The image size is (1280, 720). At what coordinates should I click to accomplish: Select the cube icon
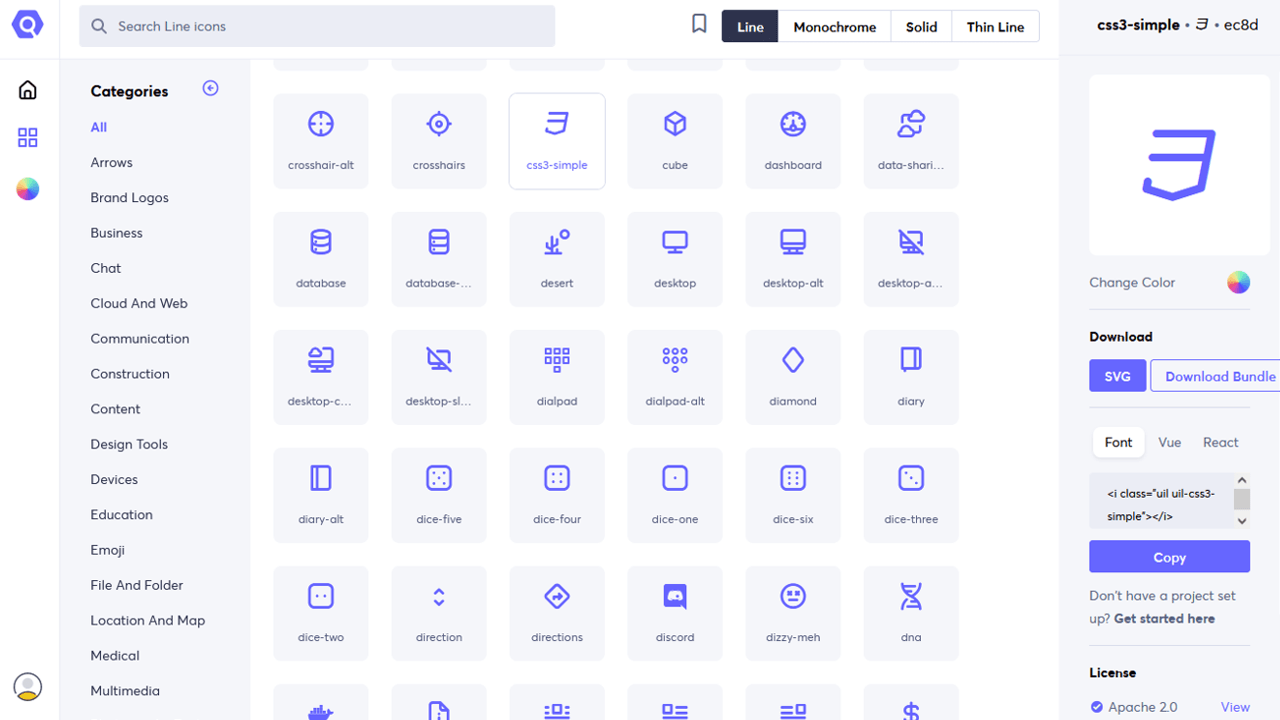coord(675,140)
